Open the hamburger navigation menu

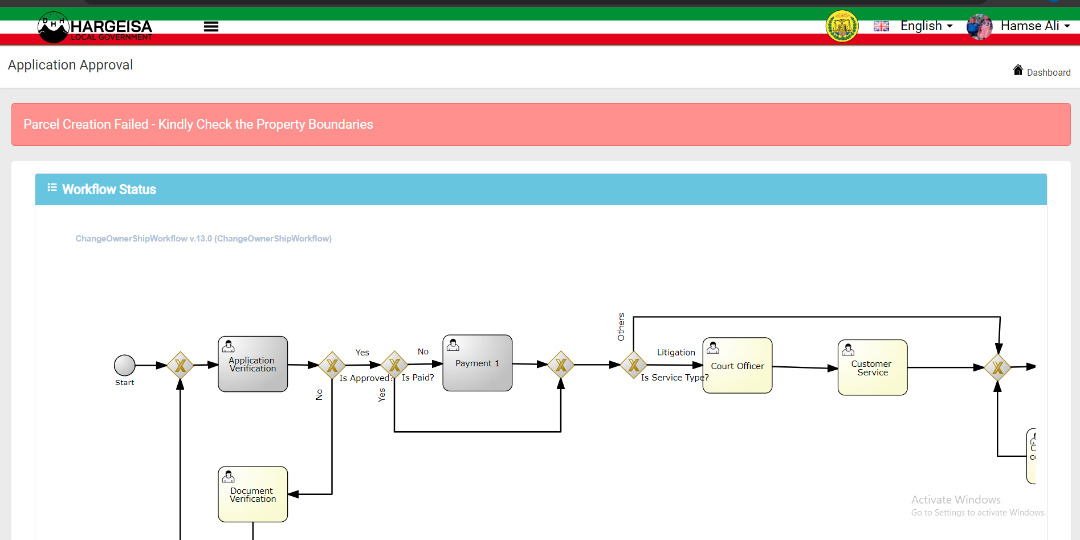click(211, 26)
